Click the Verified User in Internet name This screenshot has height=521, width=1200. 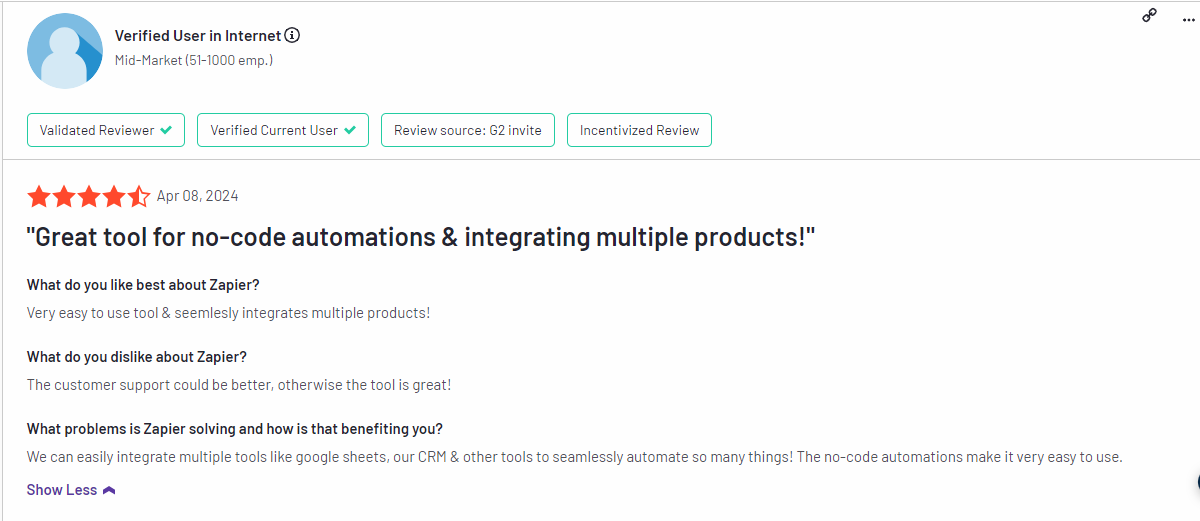197,35
